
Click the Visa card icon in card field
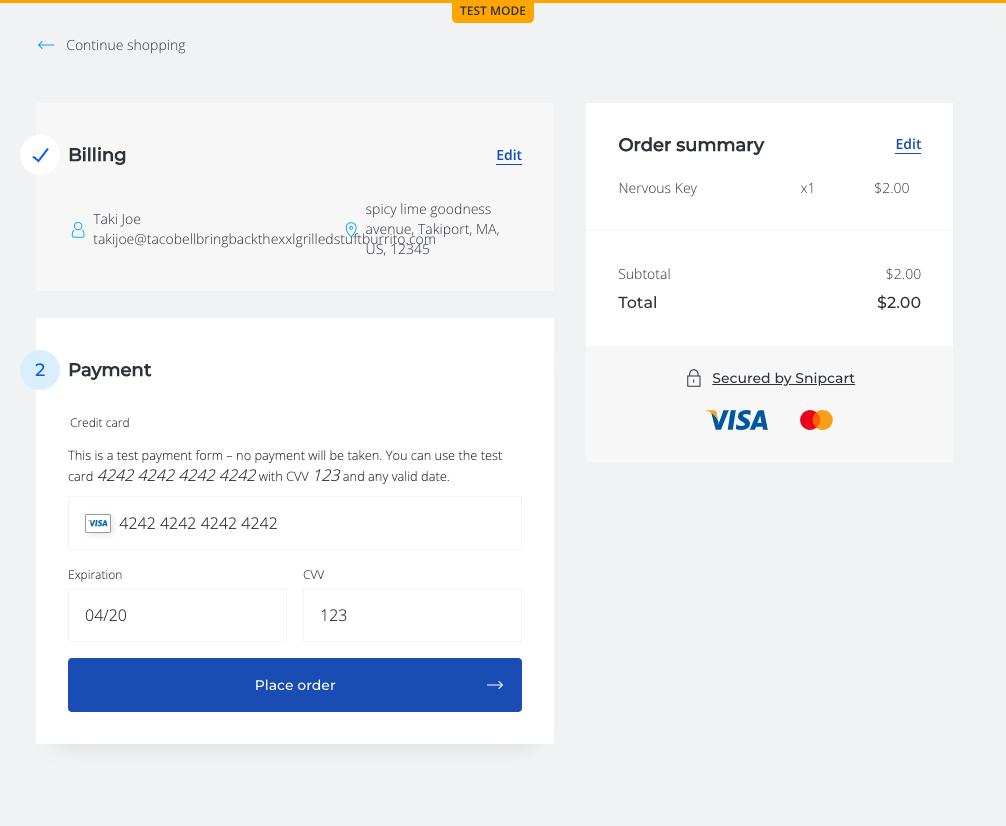98,523
